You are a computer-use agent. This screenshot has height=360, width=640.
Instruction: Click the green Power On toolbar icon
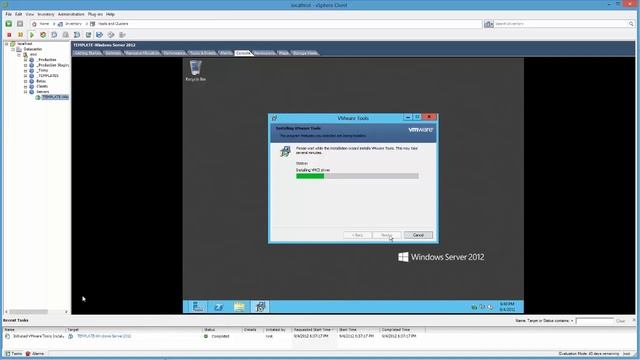[32, 35]
